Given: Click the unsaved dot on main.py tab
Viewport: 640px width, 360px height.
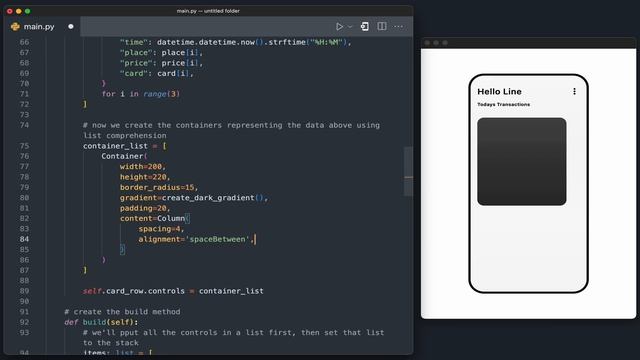Looking at the screenshot, I should point(71,27).
